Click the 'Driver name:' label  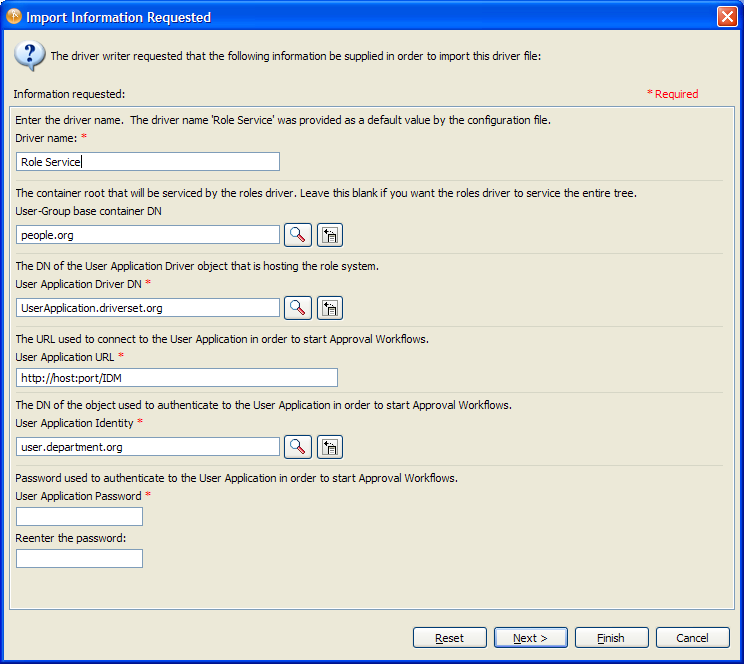[x=46, y=138]
